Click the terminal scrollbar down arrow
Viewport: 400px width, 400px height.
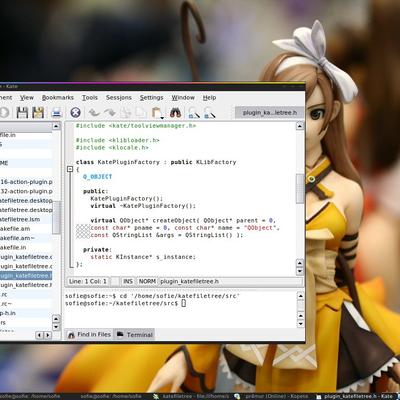point(300,324)
